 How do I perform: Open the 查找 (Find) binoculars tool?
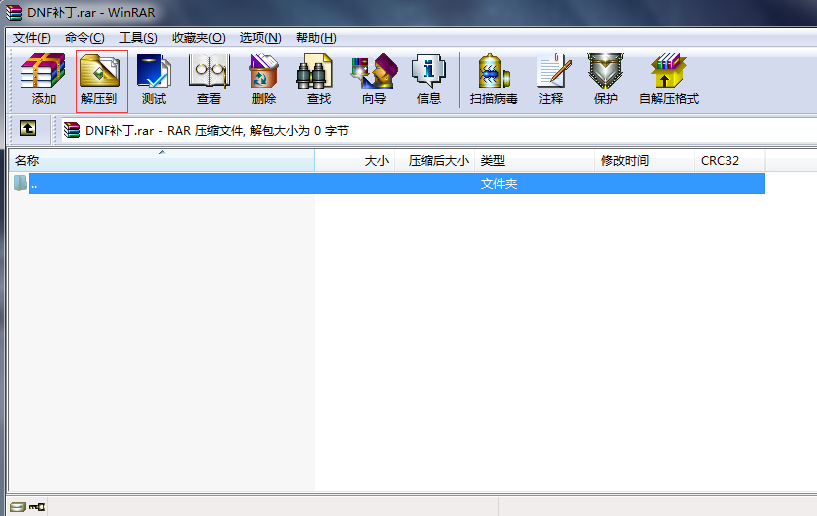tap(318, 80)
